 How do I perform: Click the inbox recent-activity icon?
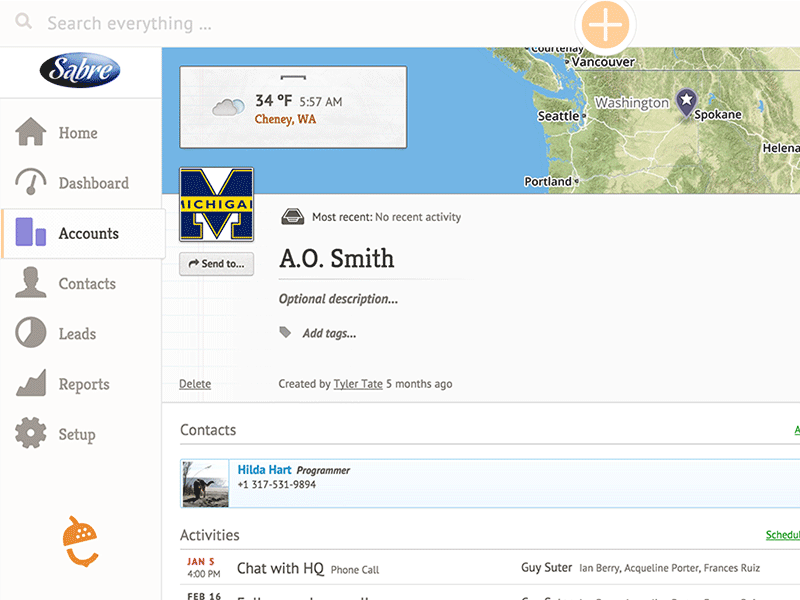coord(293,217)
